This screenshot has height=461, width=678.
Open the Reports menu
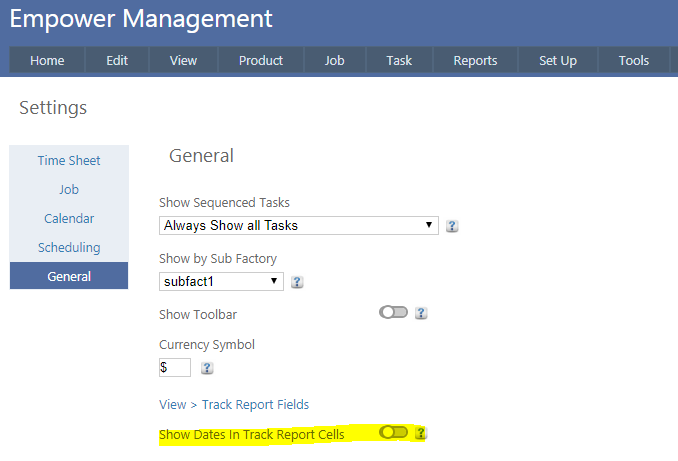[475, 60]
